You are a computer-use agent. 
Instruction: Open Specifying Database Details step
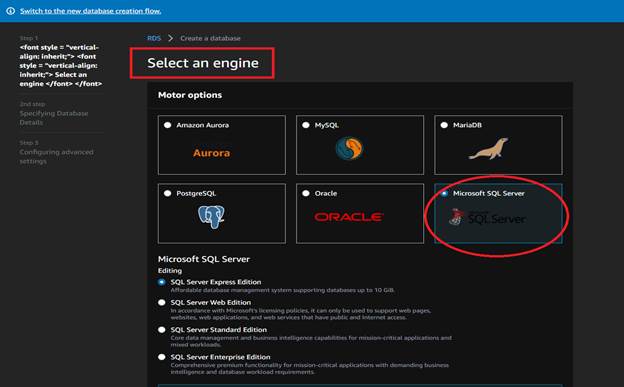coord(54,118)
